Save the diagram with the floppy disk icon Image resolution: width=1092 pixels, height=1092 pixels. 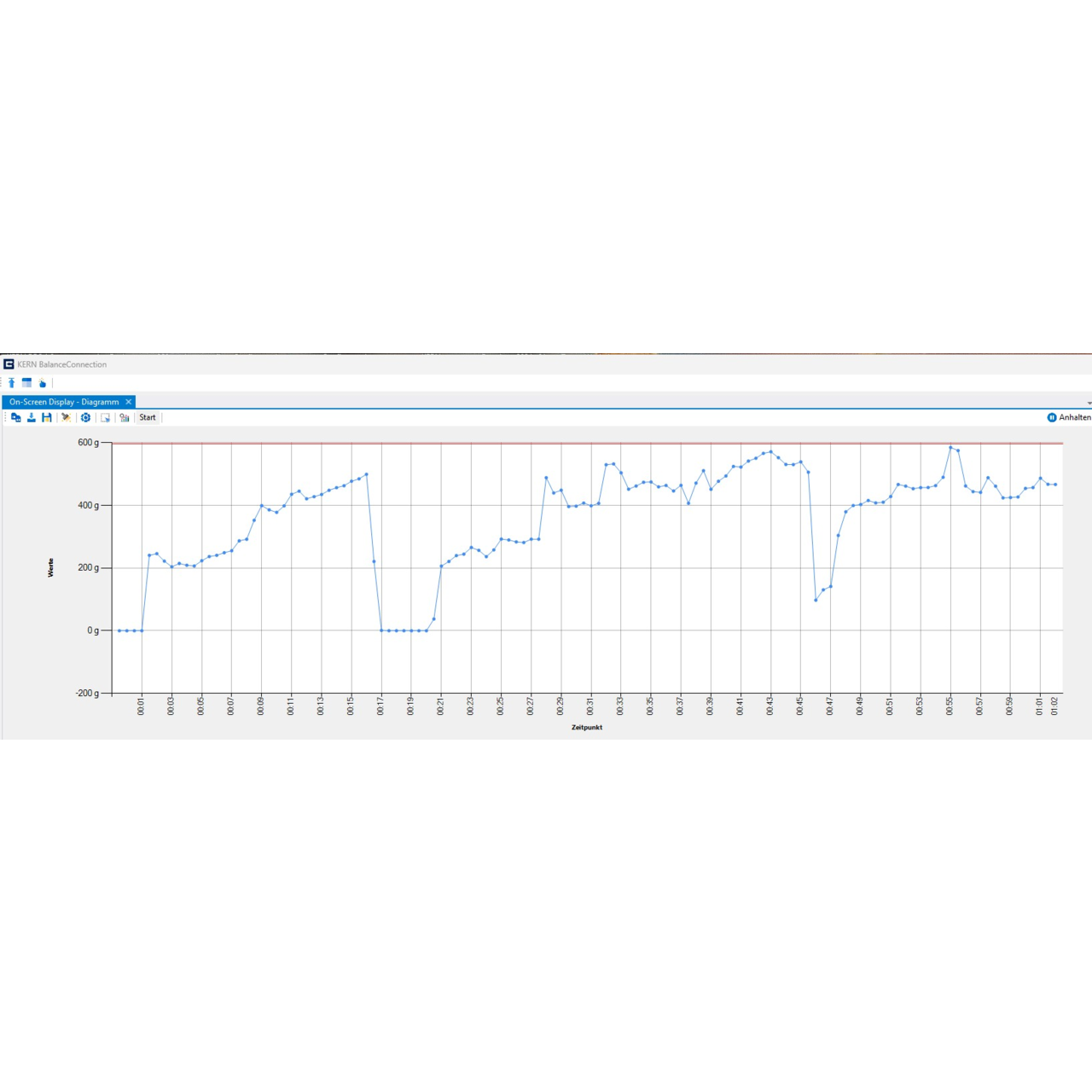(x=47, y=417)
